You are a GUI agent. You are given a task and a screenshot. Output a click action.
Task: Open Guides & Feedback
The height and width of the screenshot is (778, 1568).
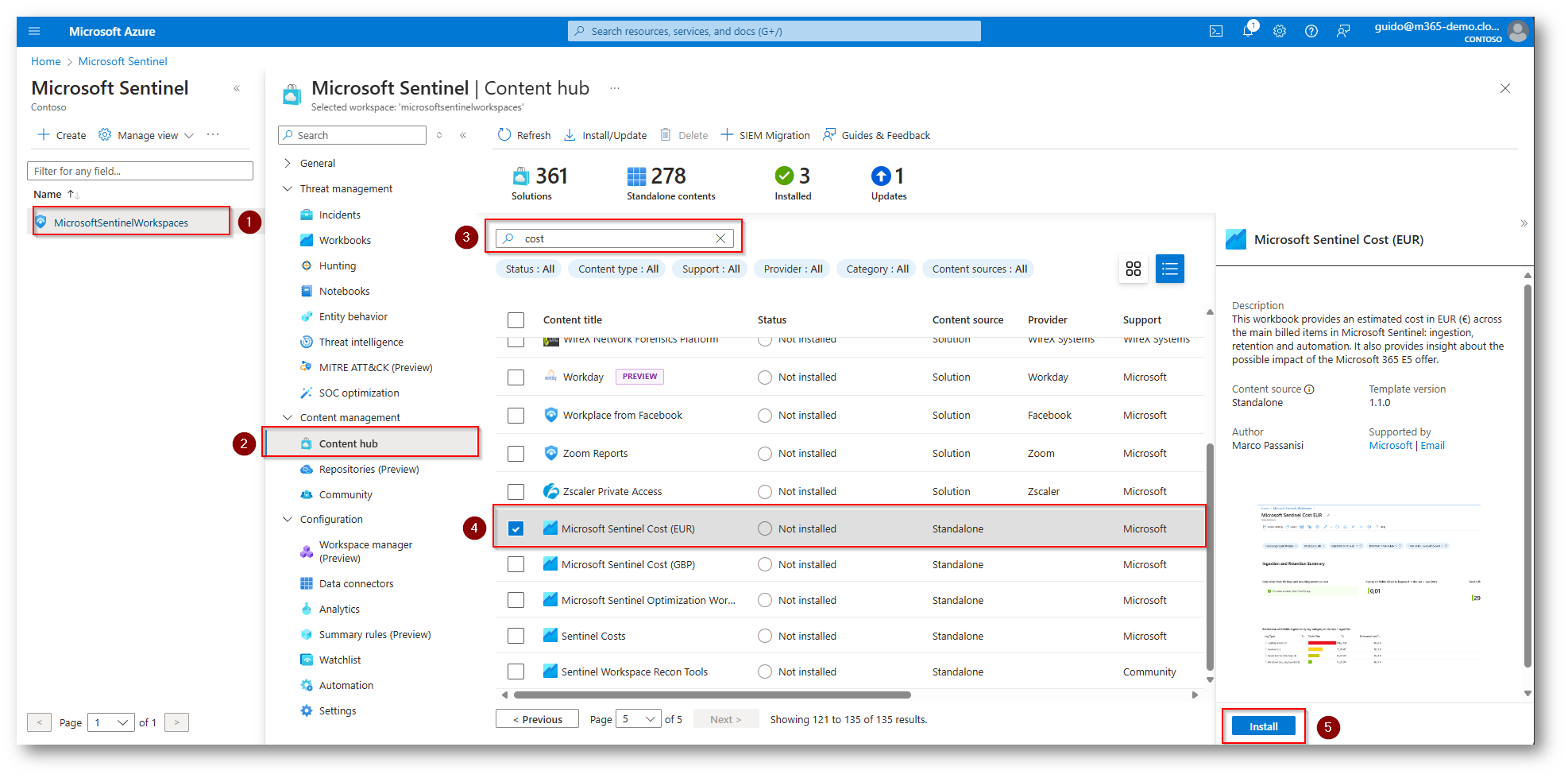pyautogui.click(x=877, y=135)
